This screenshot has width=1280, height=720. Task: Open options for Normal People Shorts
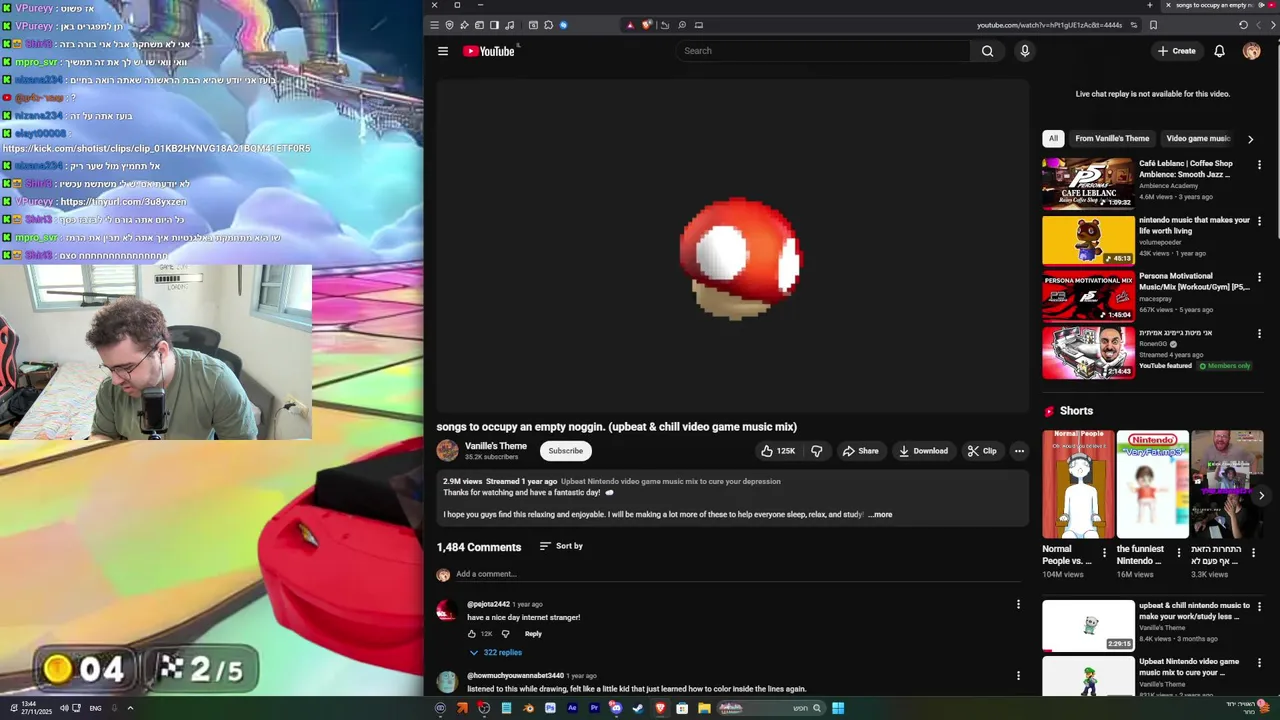tap(1104, 552)
